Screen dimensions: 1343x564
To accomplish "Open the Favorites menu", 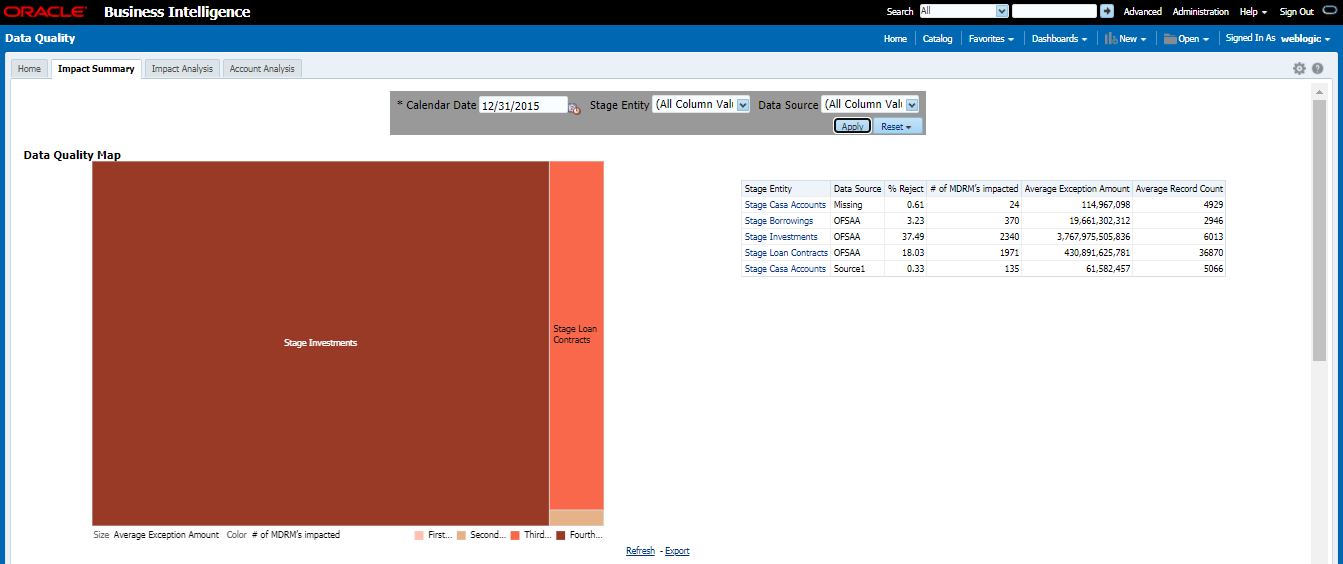I will pos(991,38).
